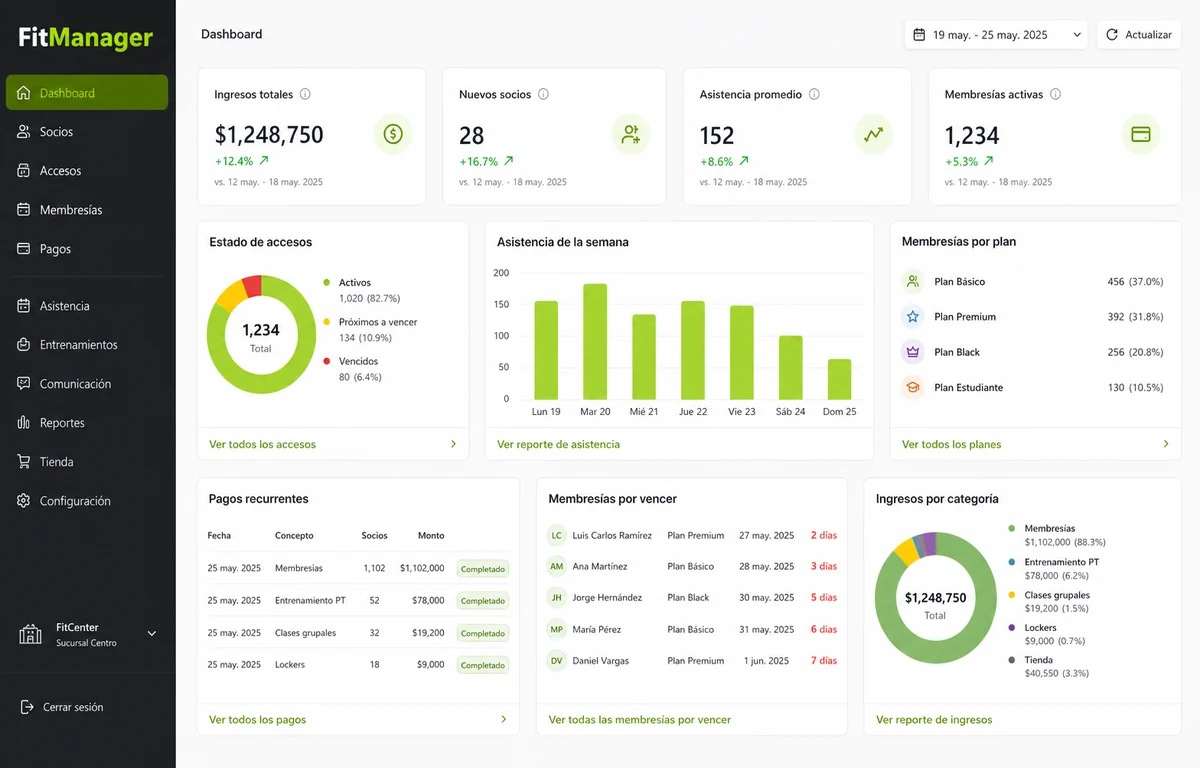Click the +12.4% change under Ingresos totales

coord(234,161)
